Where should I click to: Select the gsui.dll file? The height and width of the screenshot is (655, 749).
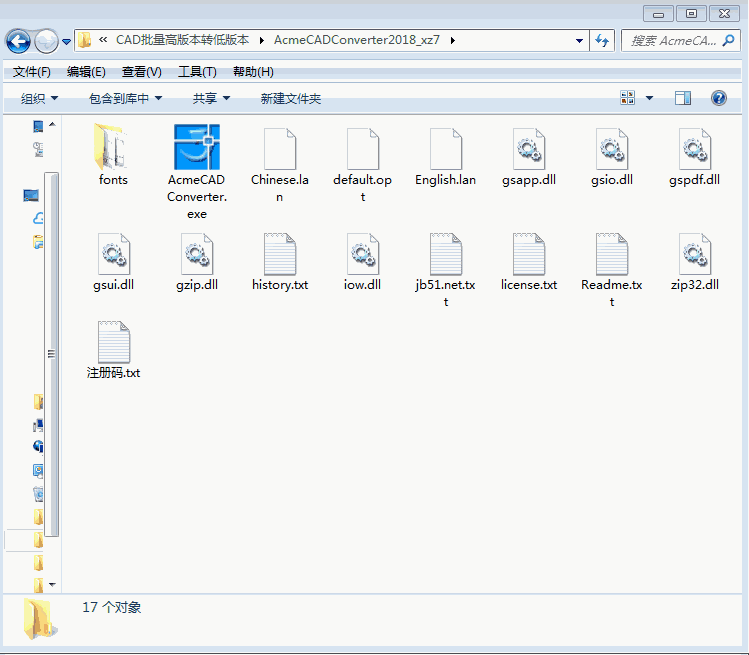(x=113, y=261)
